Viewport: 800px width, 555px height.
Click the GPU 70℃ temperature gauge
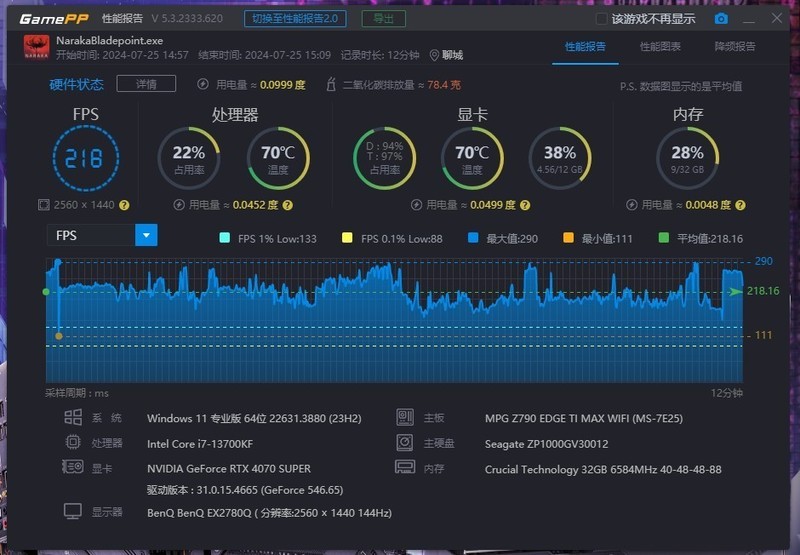tap(472, 158)
